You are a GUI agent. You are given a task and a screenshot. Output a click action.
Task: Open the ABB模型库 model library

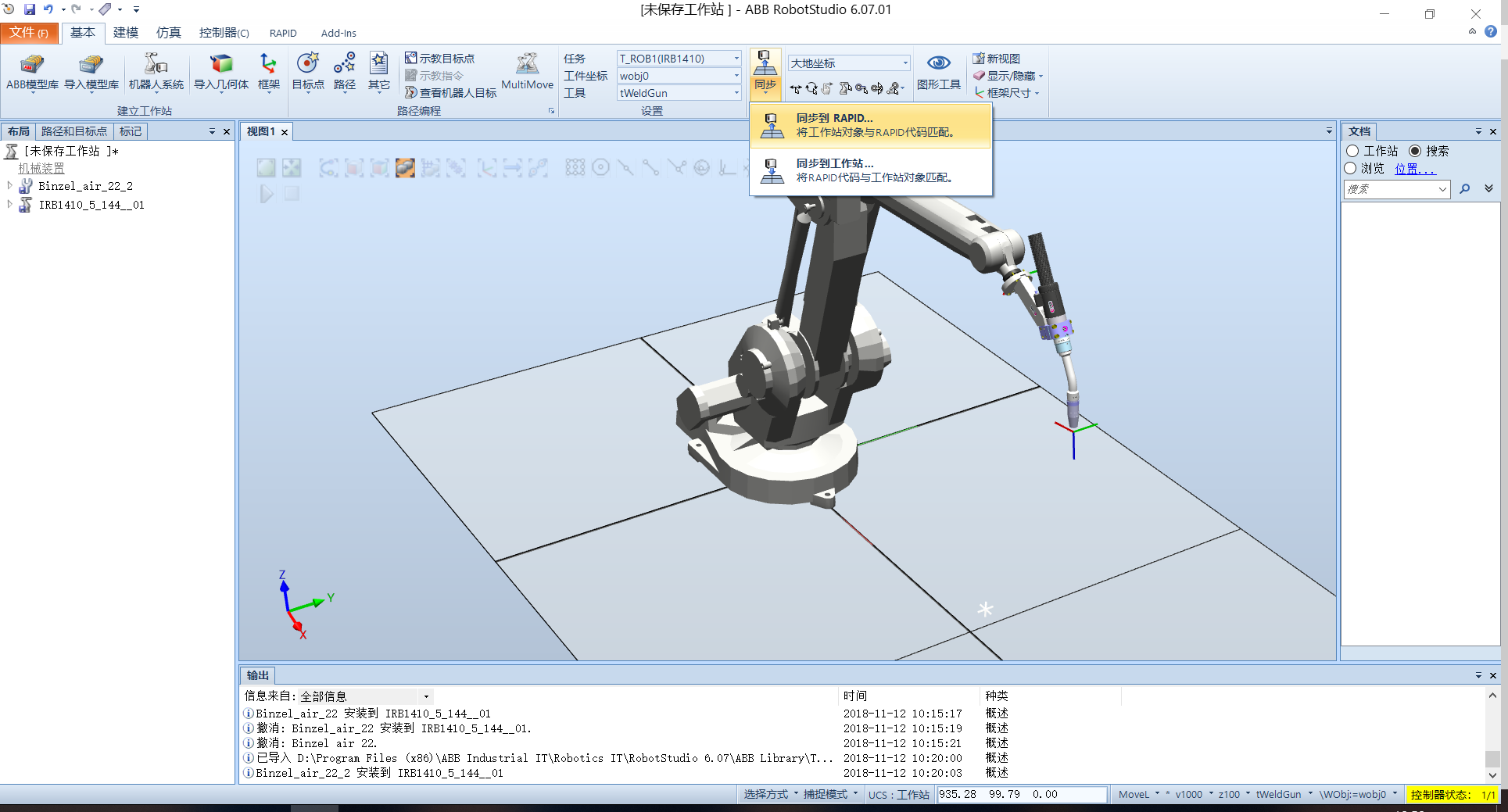pos(33,72)
